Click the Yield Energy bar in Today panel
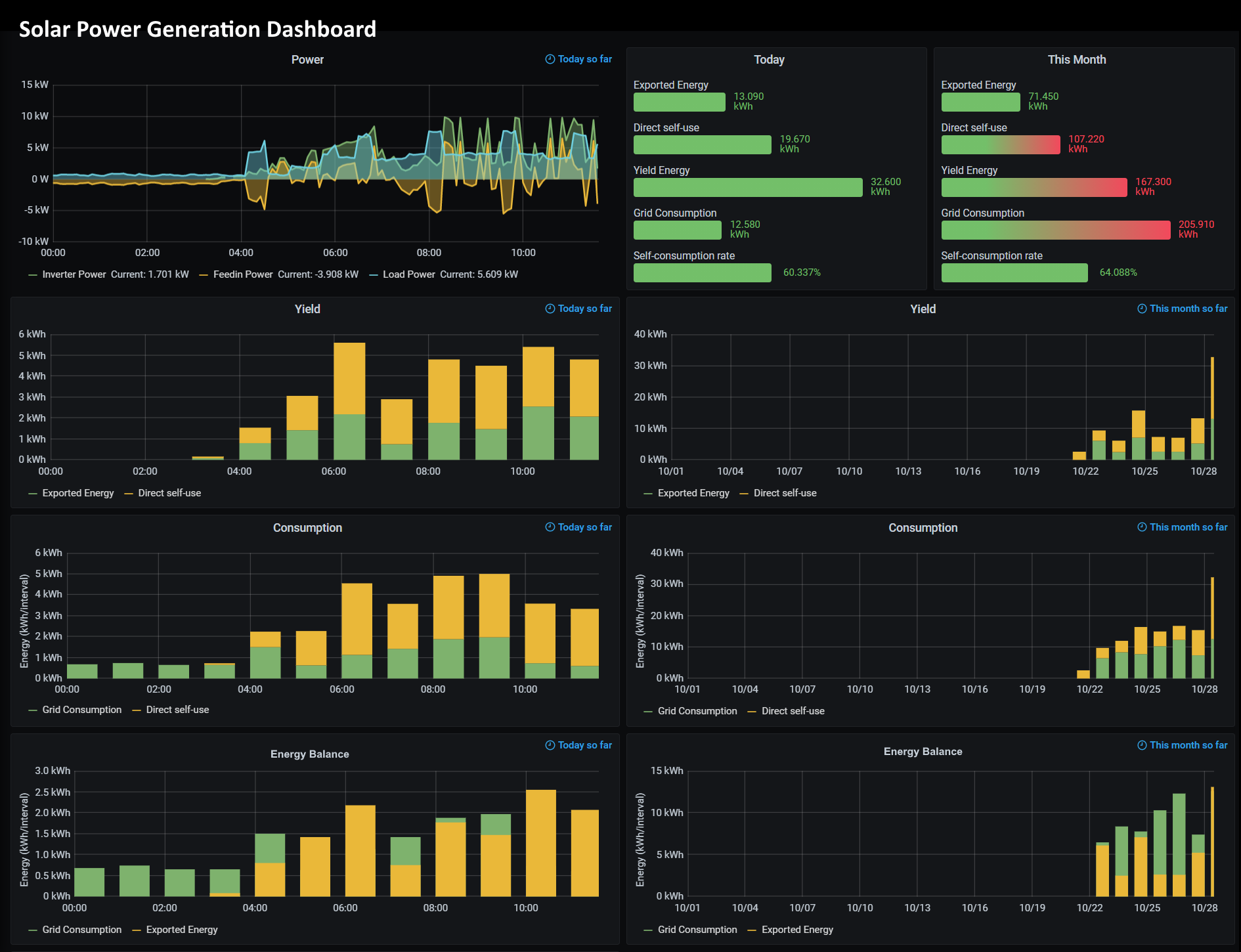The image size is (1241, 952). 748,187
